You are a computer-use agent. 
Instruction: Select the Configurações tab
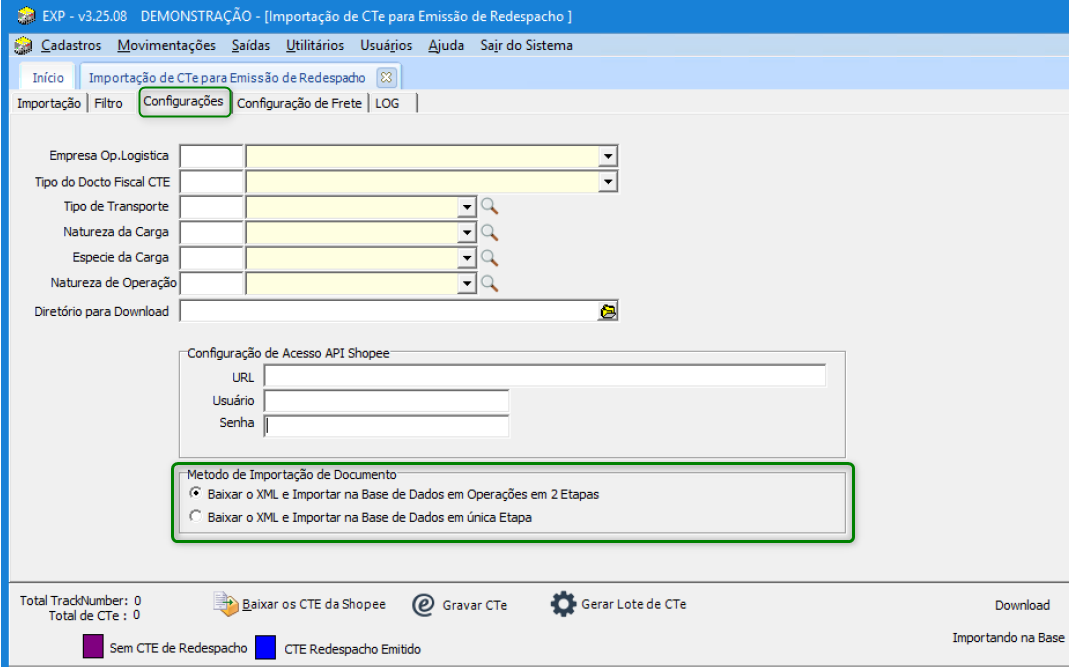[183, 101]
